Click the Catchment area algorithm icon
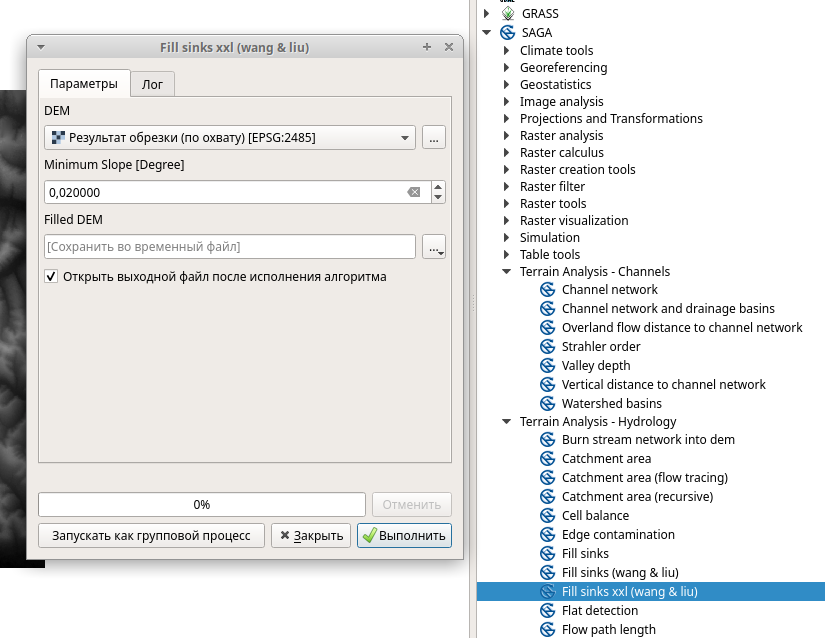This screenshot has width=825, height=638. point(547,459)
